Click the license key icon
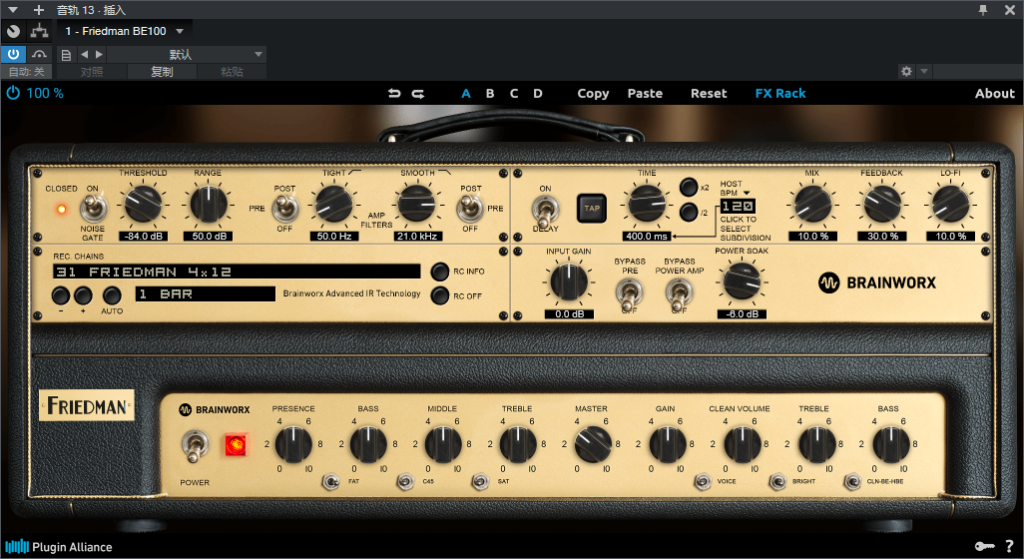This screenshot has width=1024, height=559. [x=985, y=546]
